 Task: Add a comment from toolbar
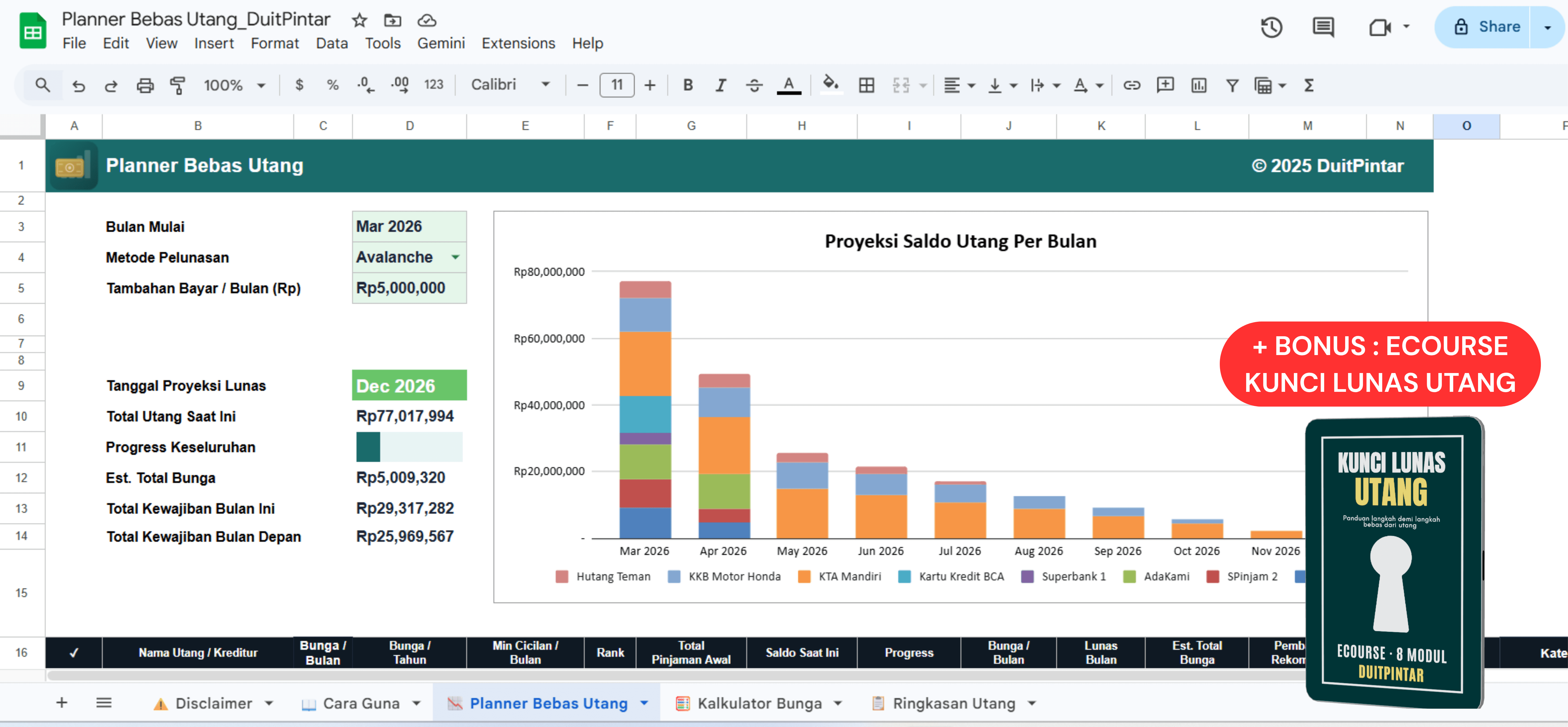tap(1165, 85)
